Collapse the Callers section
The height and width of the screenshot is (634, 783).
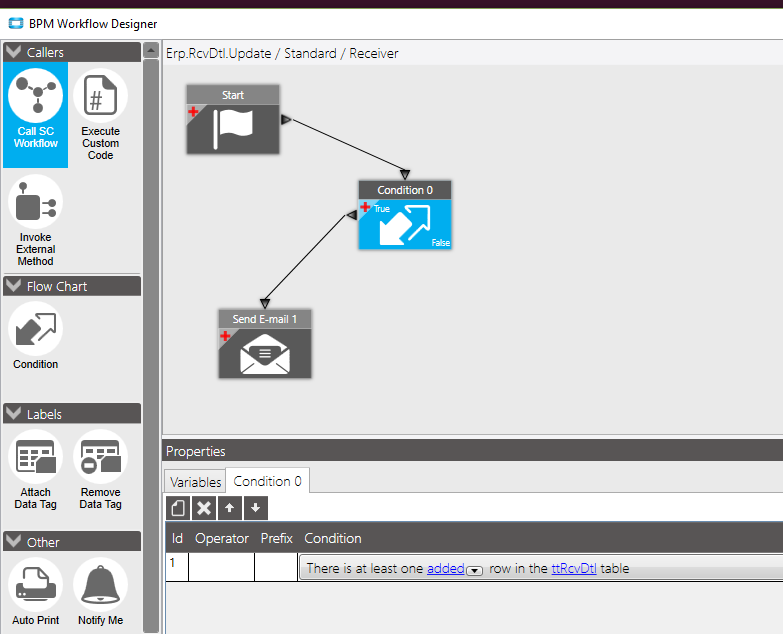tap(13, 52)
